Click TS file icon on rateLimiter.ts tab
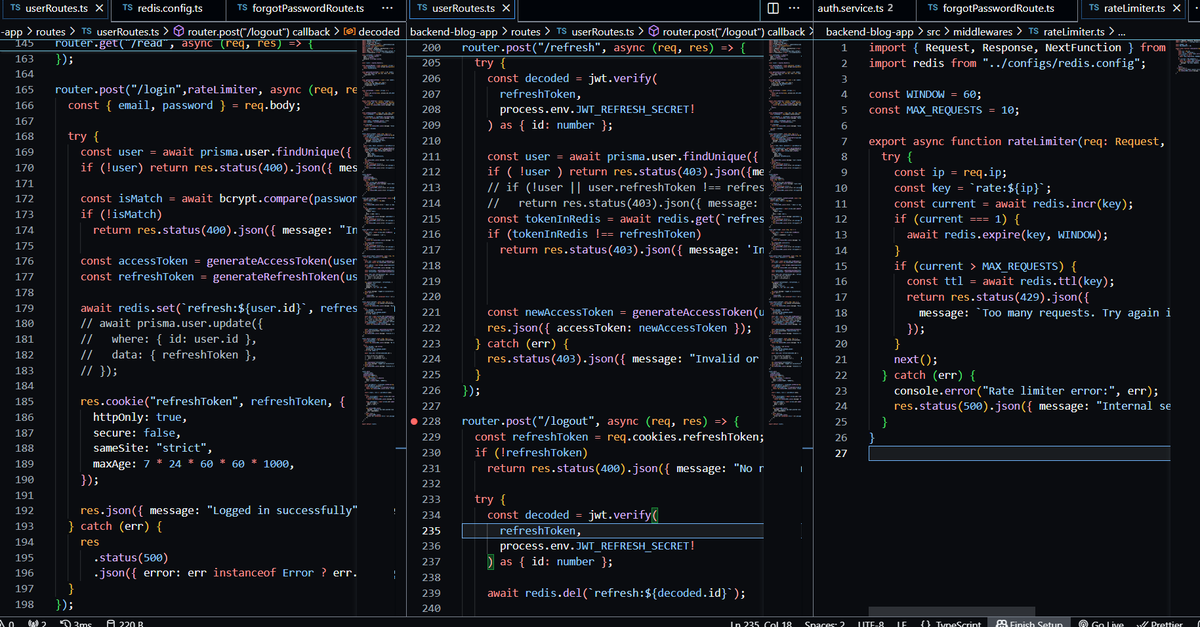 1094,8
